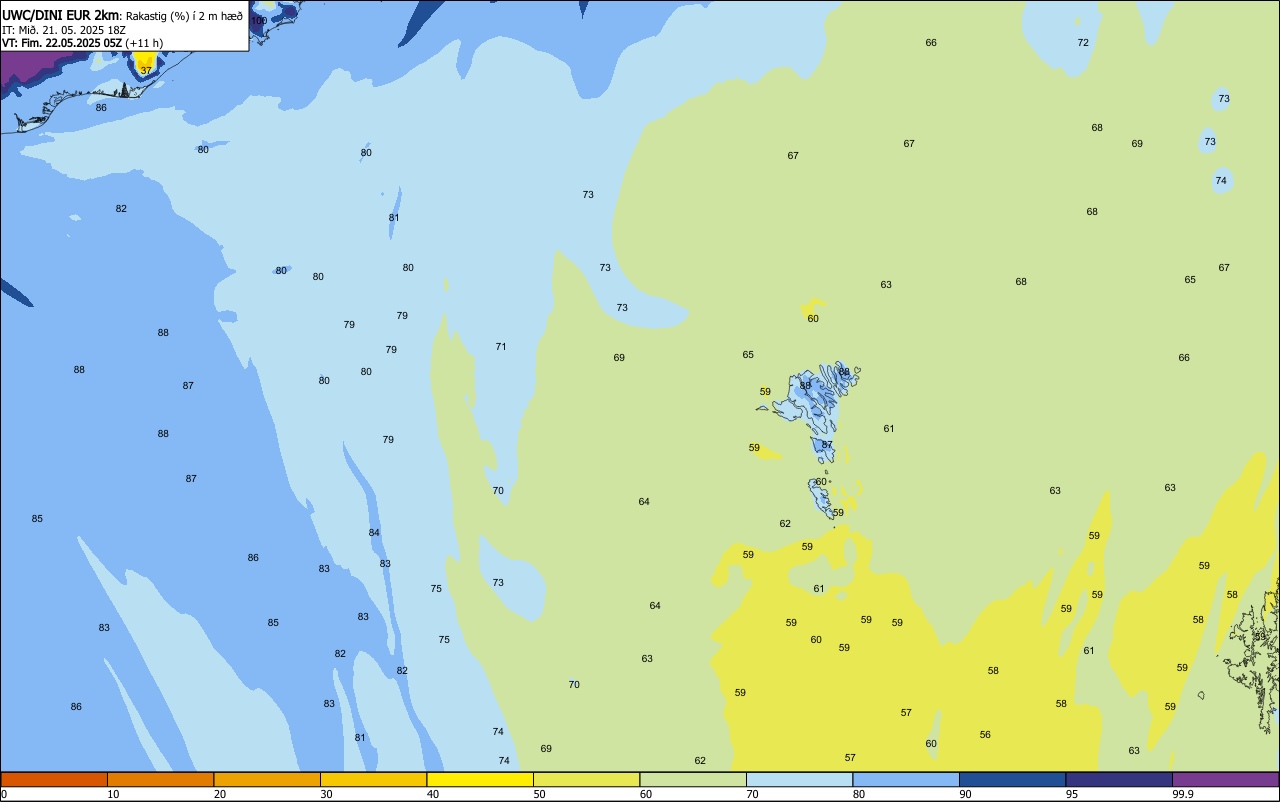Click the 40–50 bright yellow legend swatch

click(x=480, y=779)
